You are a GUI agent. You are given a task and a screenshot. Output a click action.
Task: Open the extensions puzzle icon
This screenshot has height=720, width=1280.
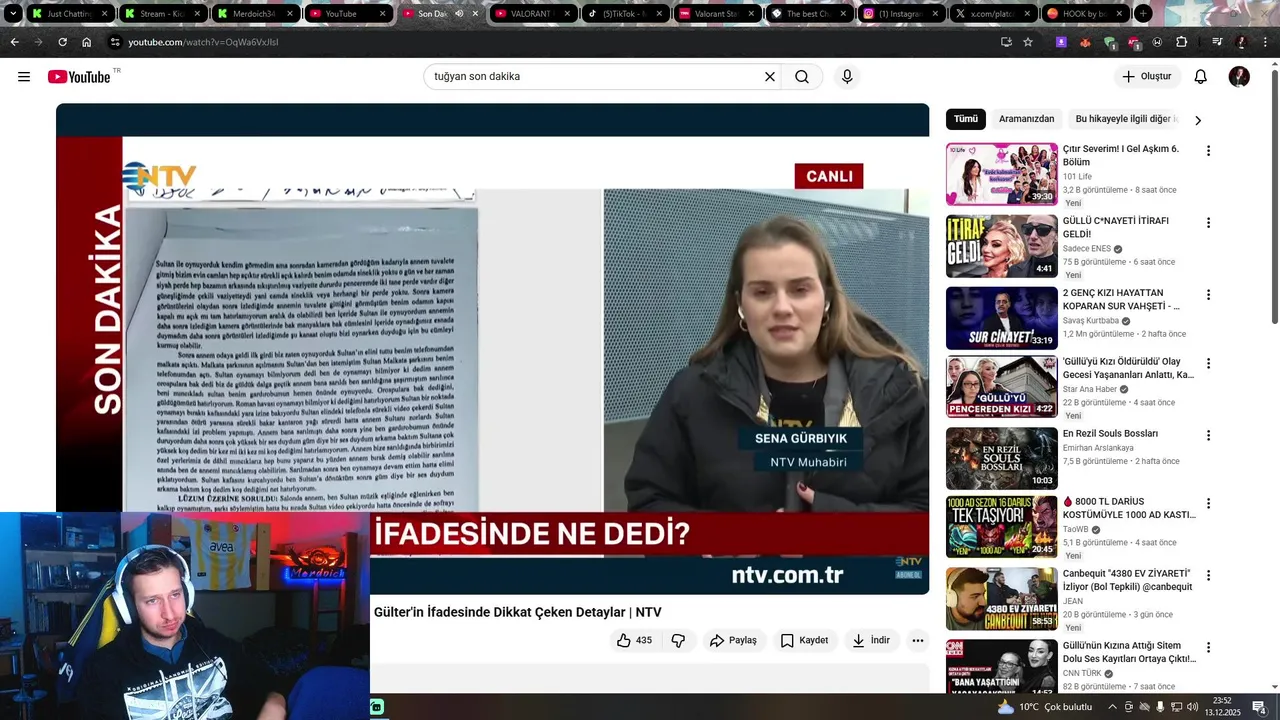(x=1181, y=42)
